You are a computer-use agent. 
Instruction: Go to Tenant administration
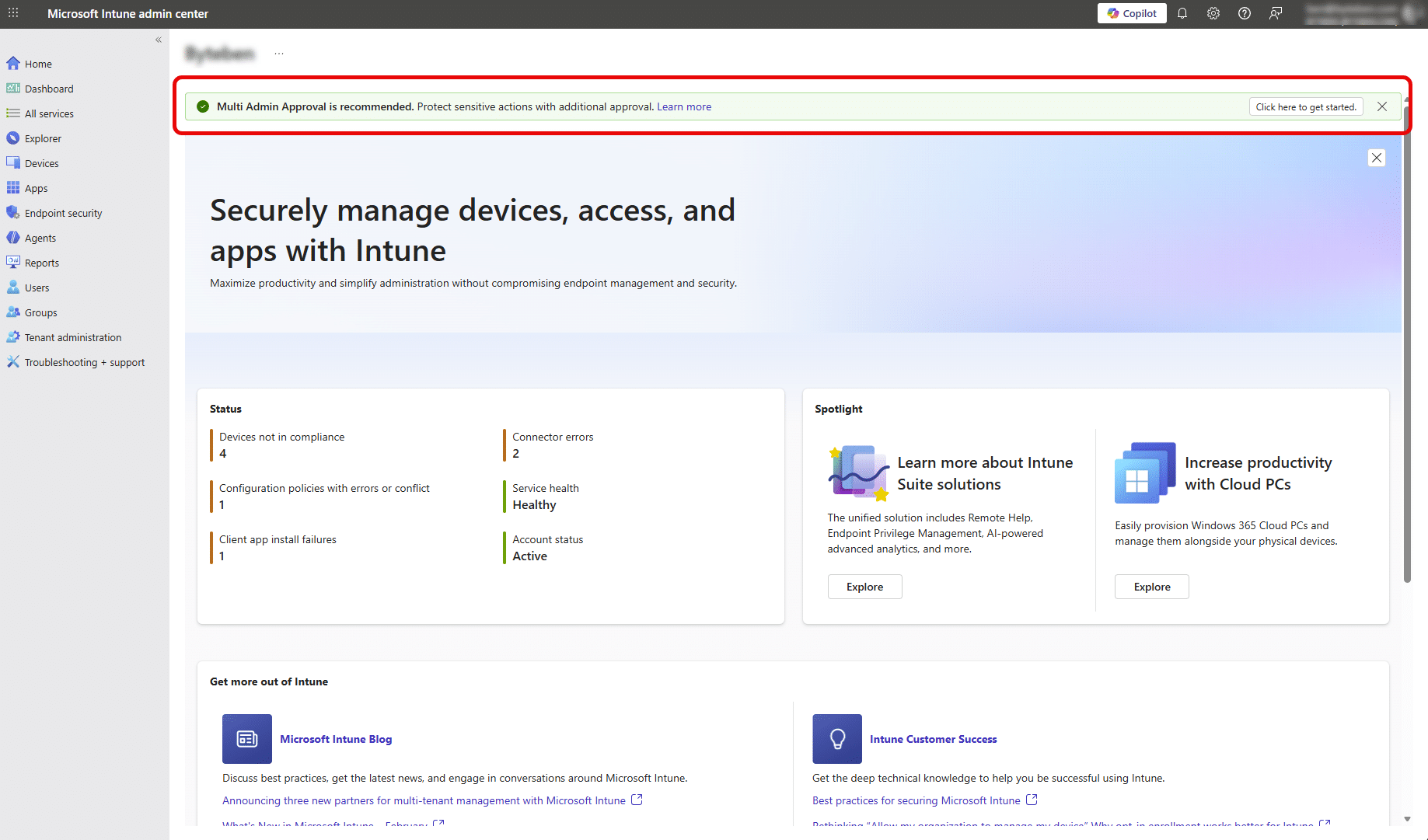point(72,337)
